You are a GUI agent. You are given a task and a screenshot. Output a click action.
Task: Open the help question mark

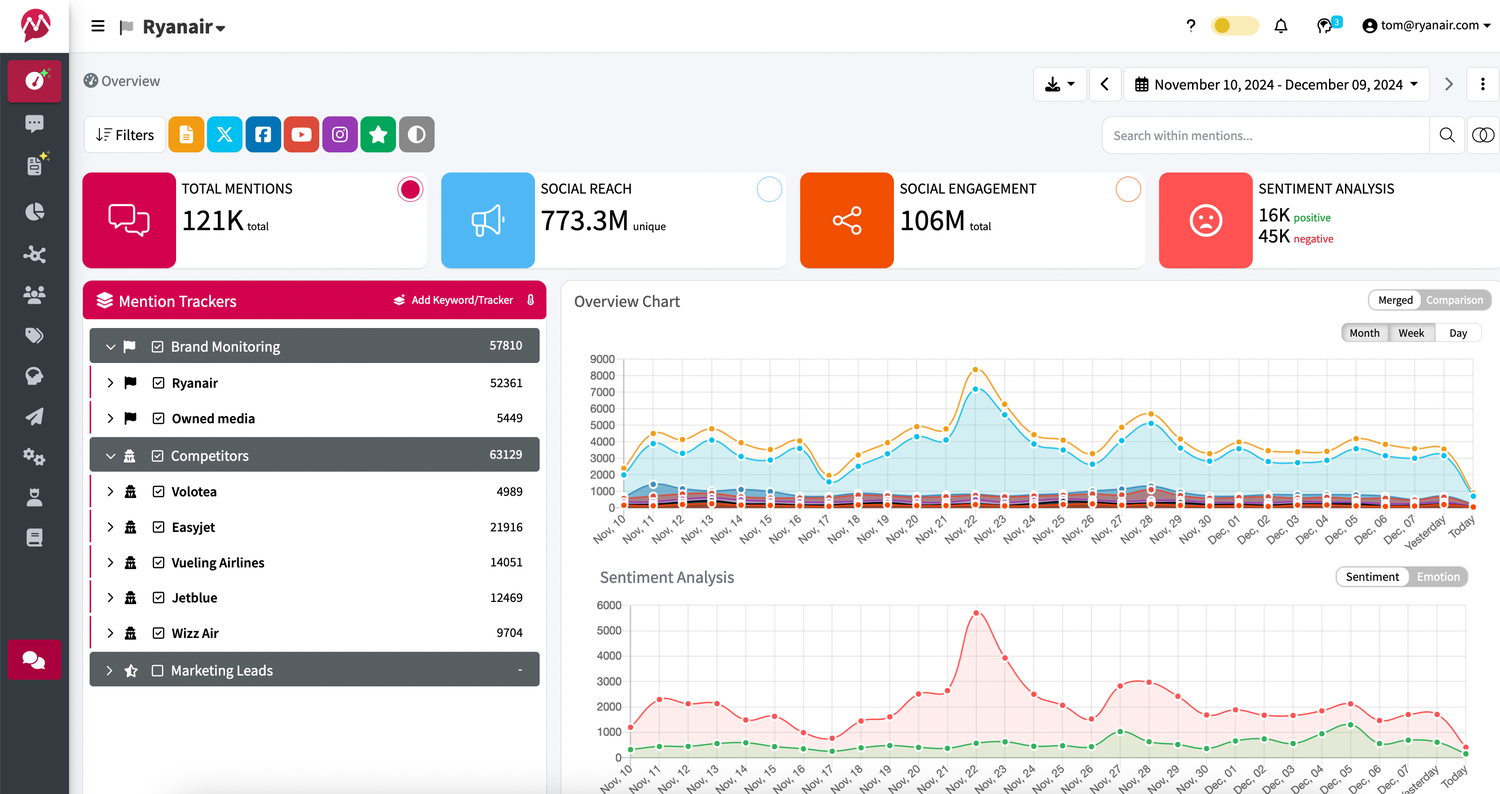[x=1190, y=26]
